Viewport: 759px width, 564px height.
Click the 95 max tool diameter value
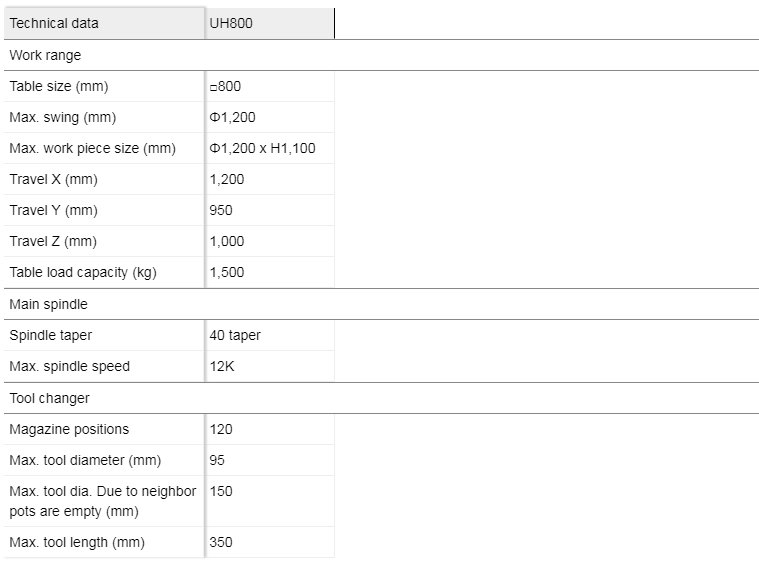218,460
